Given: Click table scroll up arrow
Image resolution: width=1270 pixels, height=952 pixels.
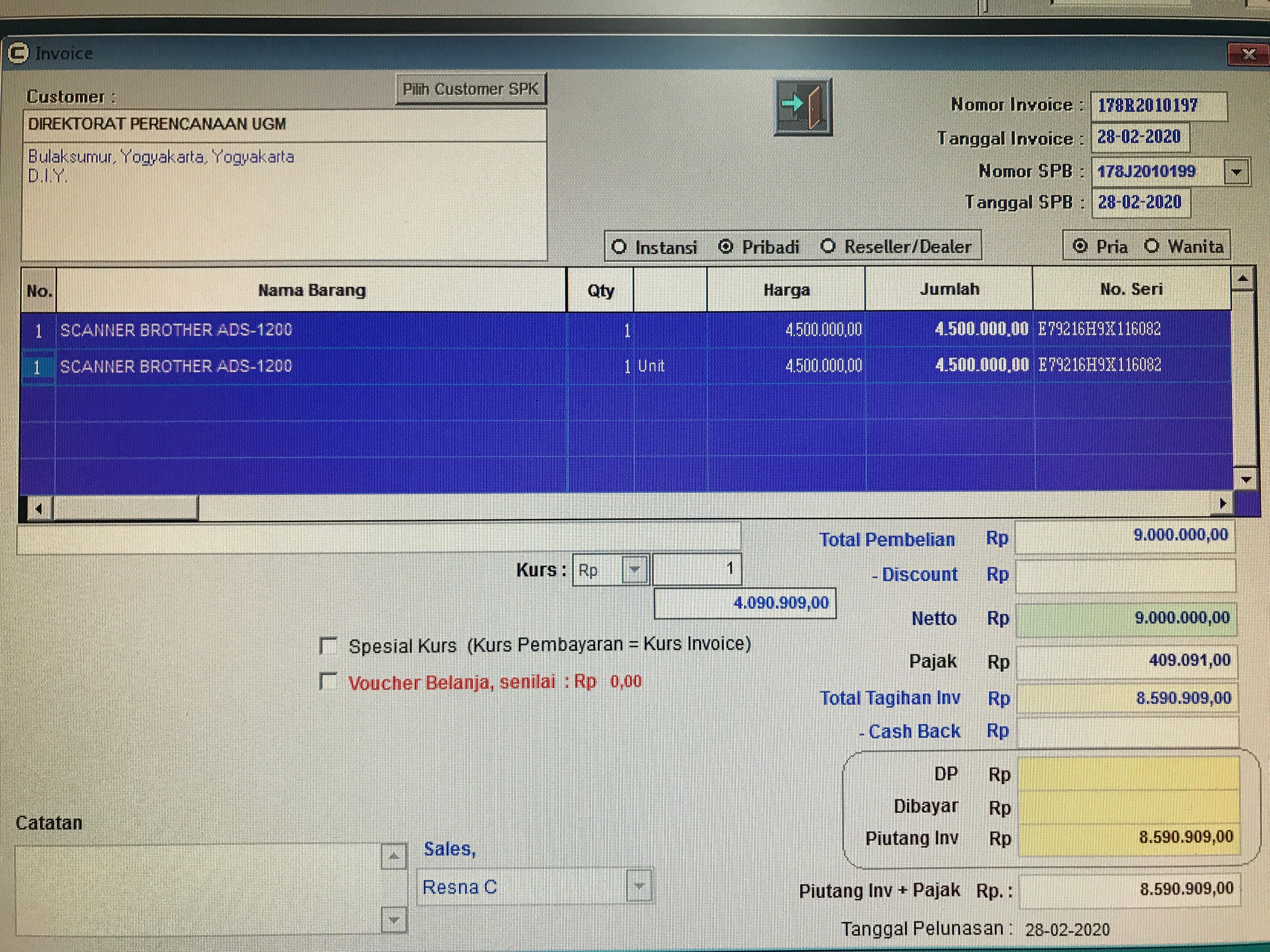Looking at the screenshot, I should [x=1243, y=280].
